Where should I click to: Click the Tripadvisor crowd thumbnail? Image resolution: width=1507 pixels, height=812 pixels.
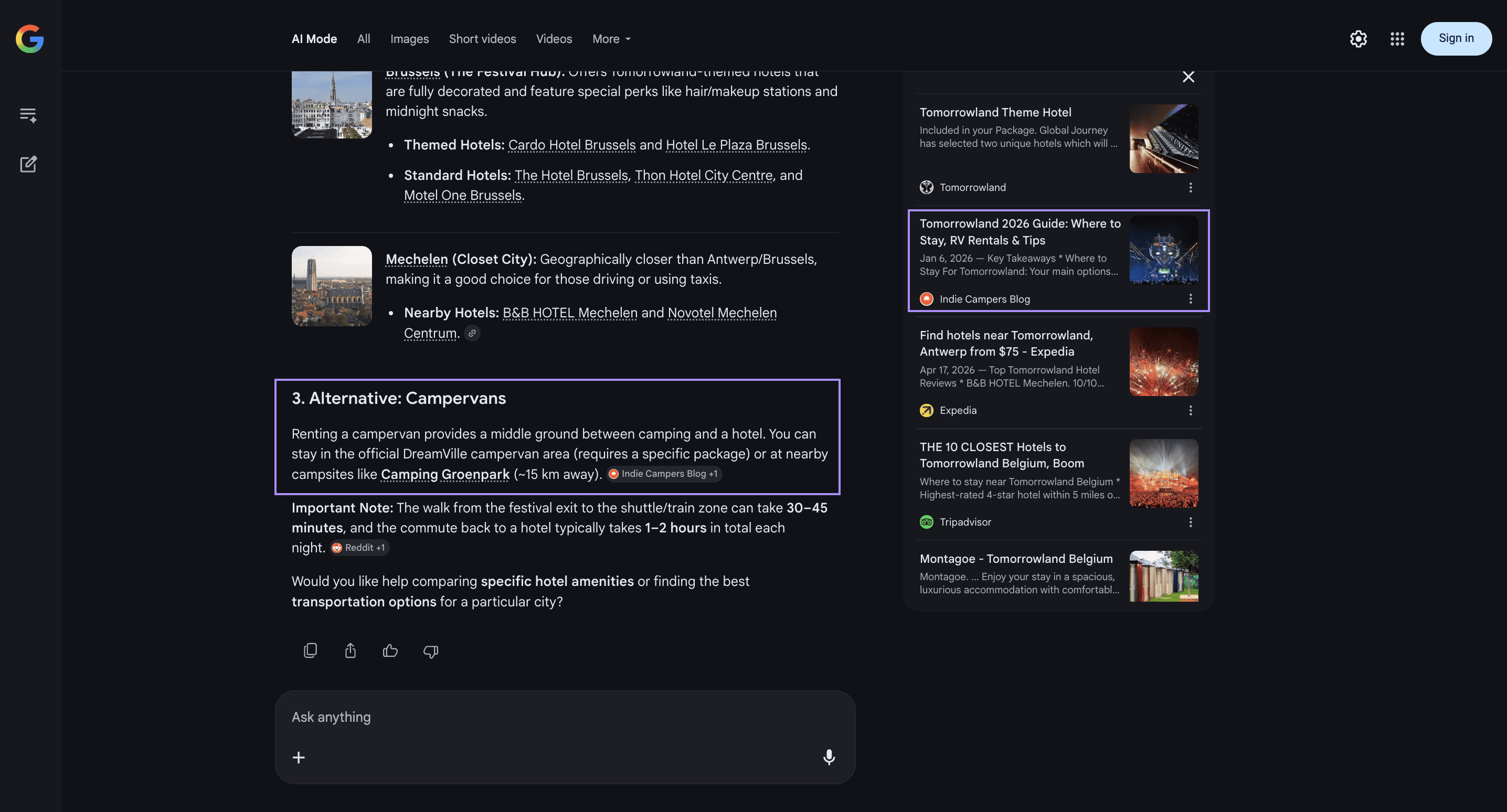pos(1164,473)
